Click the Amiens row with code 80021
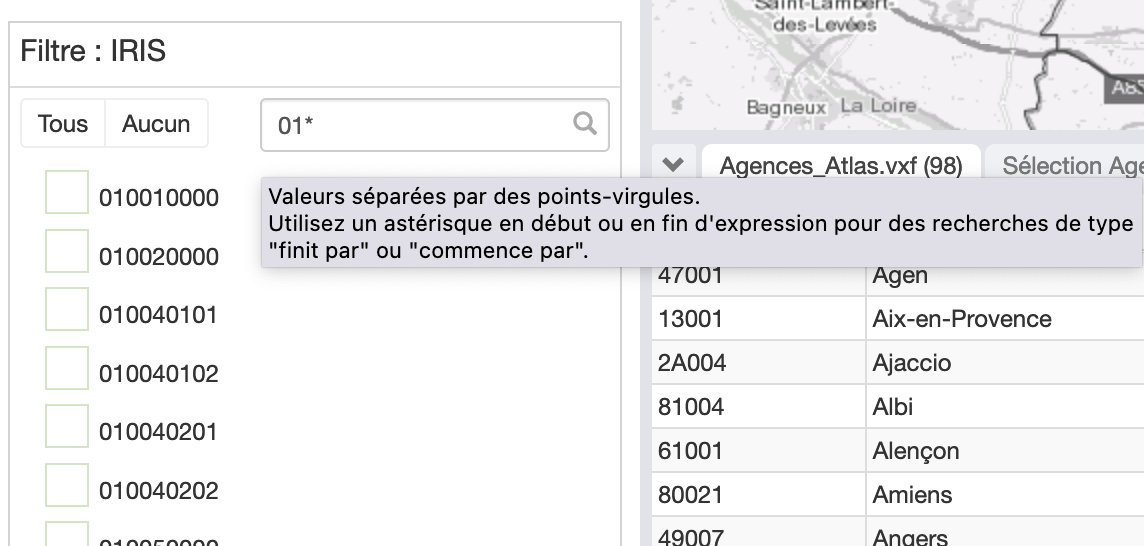Image resolution: width=1144 pixels, height=546 pixels. coord(912,495)
